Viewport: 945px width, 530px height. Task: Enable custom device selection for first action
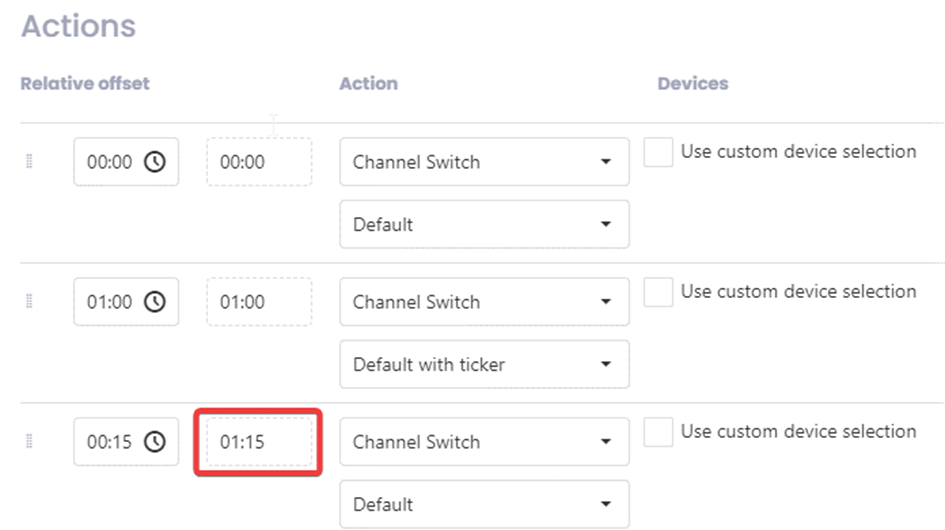658,153
